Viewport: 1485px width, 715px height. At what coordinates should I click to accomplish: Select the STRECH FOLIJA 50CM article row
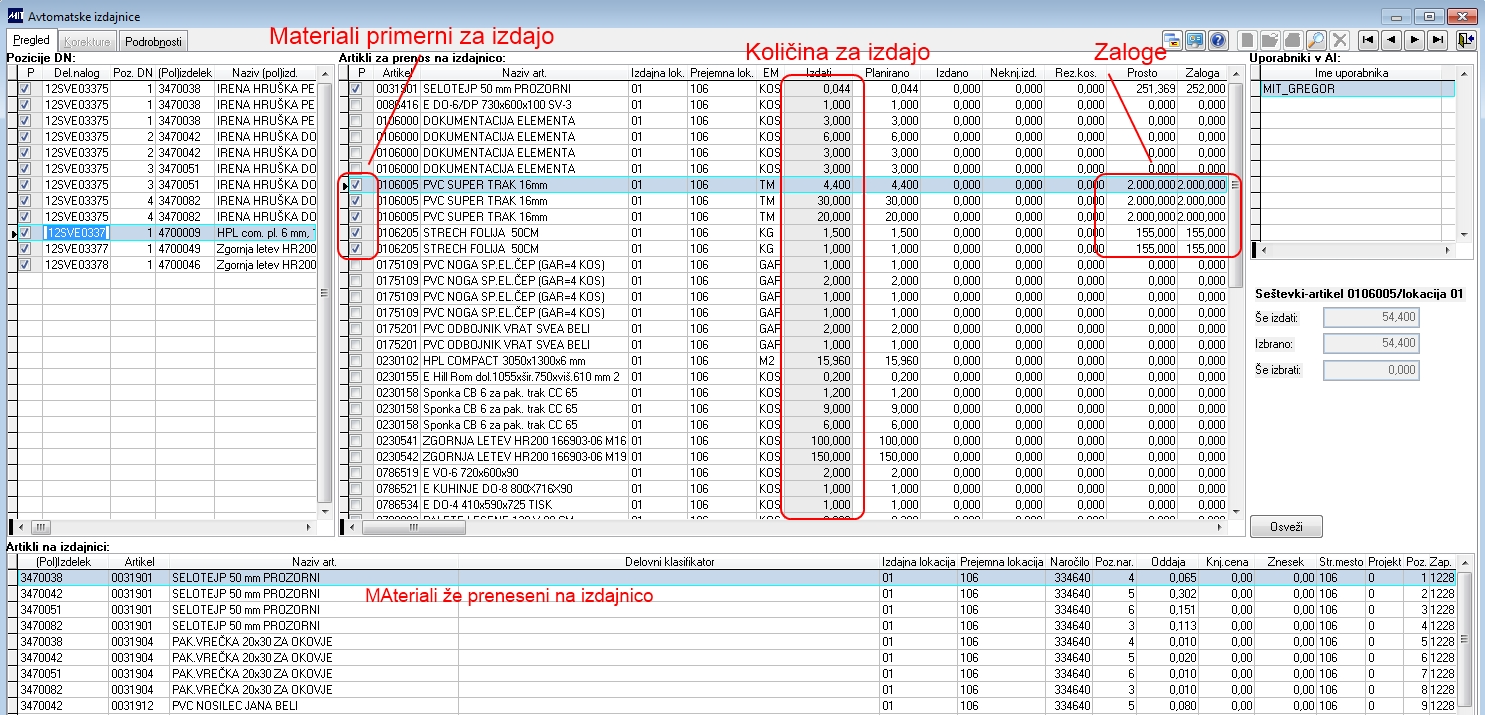[x=450, y=233]
